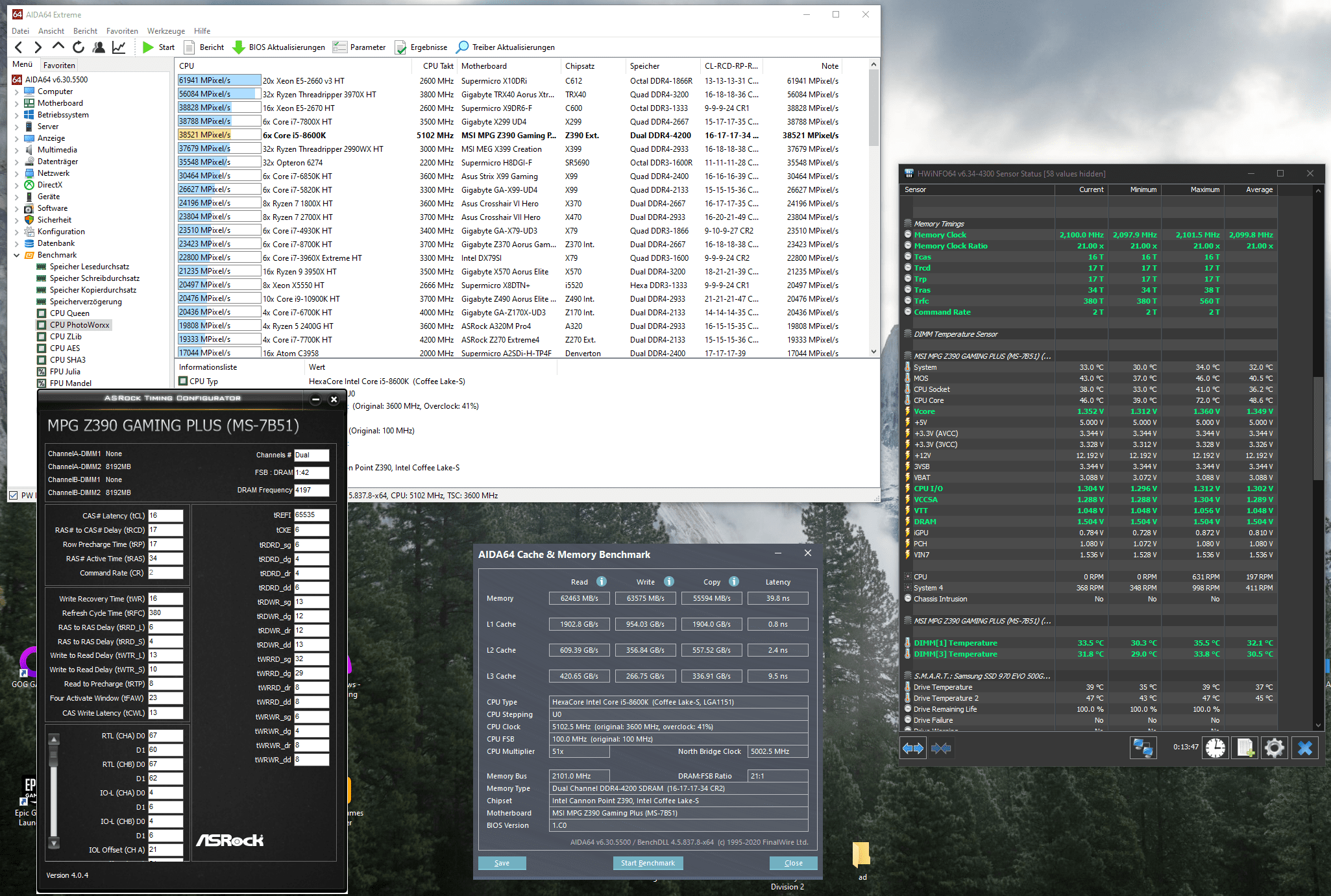Click HWiNFO blue X close sensors icon

tap(1305, 748)
